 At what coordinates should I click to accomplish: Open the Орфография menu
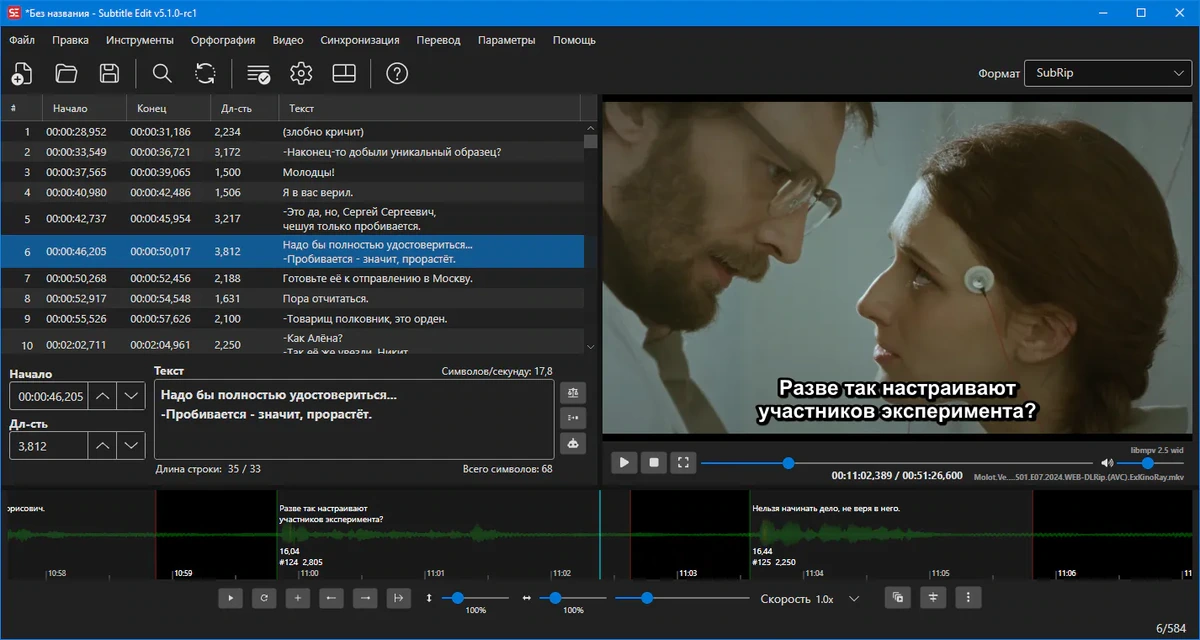(x=222, y=40)
